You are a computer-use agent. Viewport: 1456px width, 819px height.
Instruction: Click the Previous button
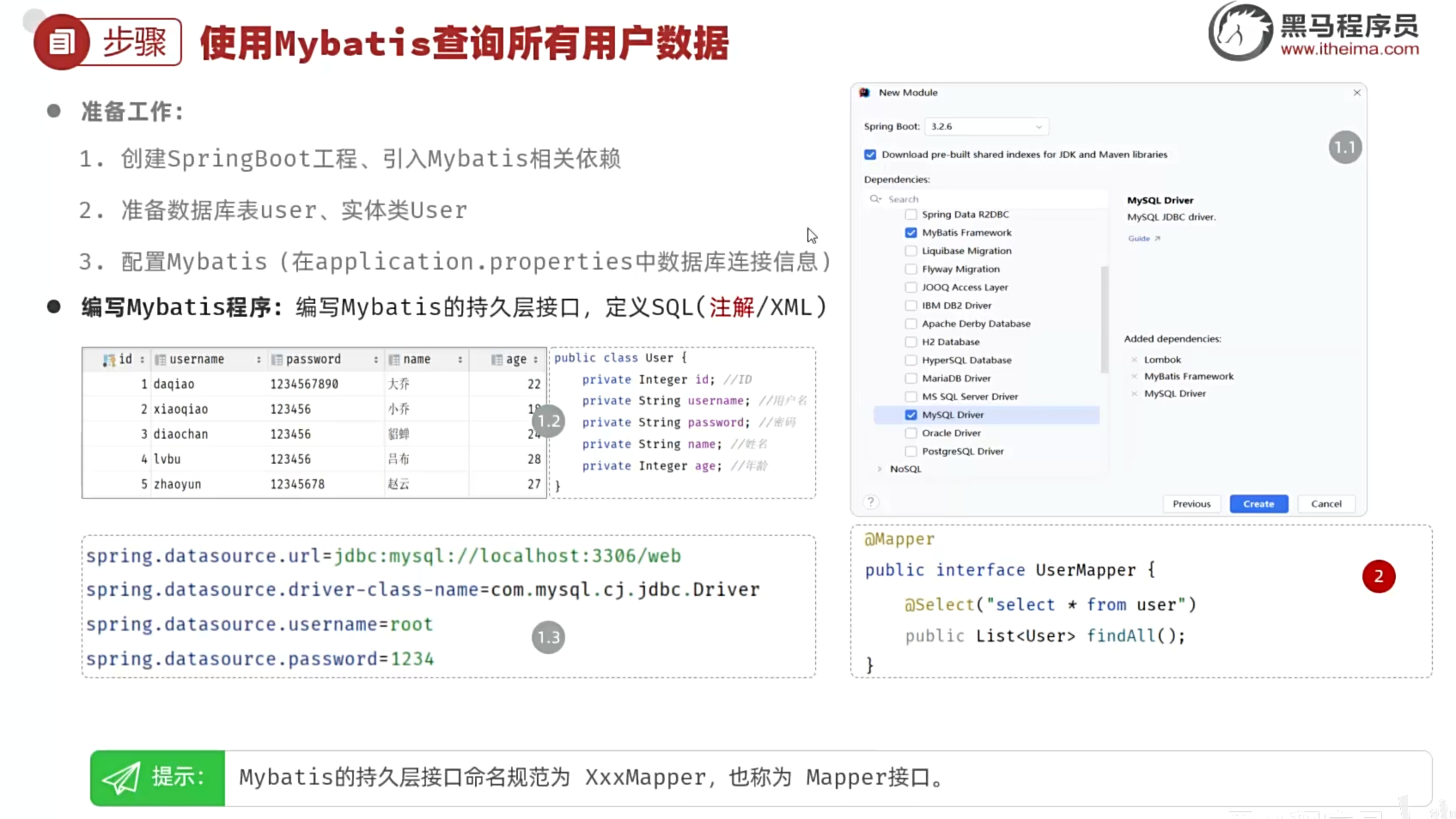point(1191,504)
